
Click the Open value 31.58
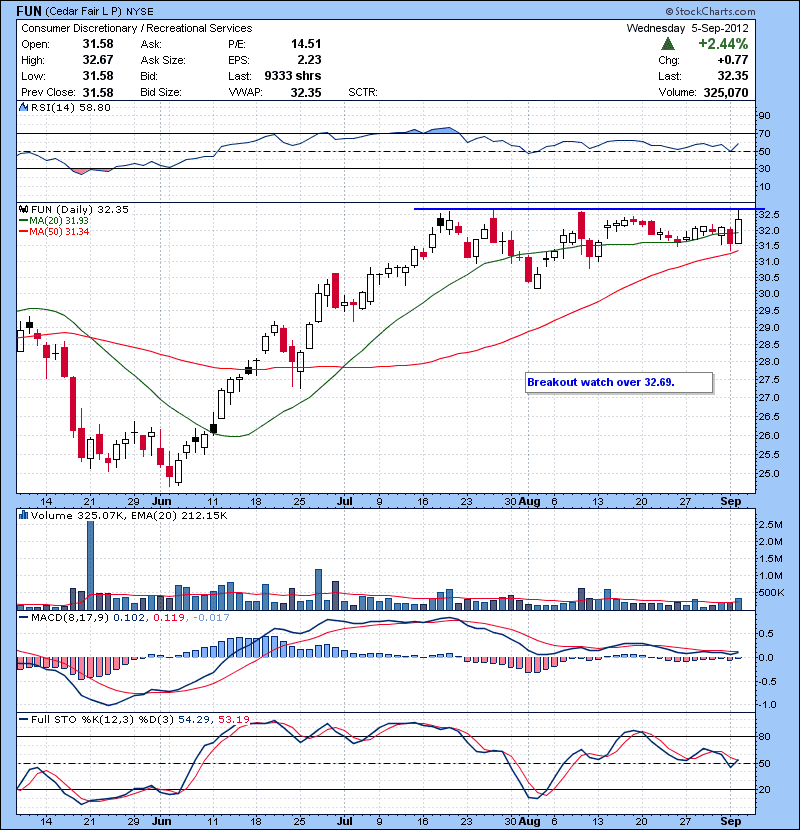coord(98,44)
